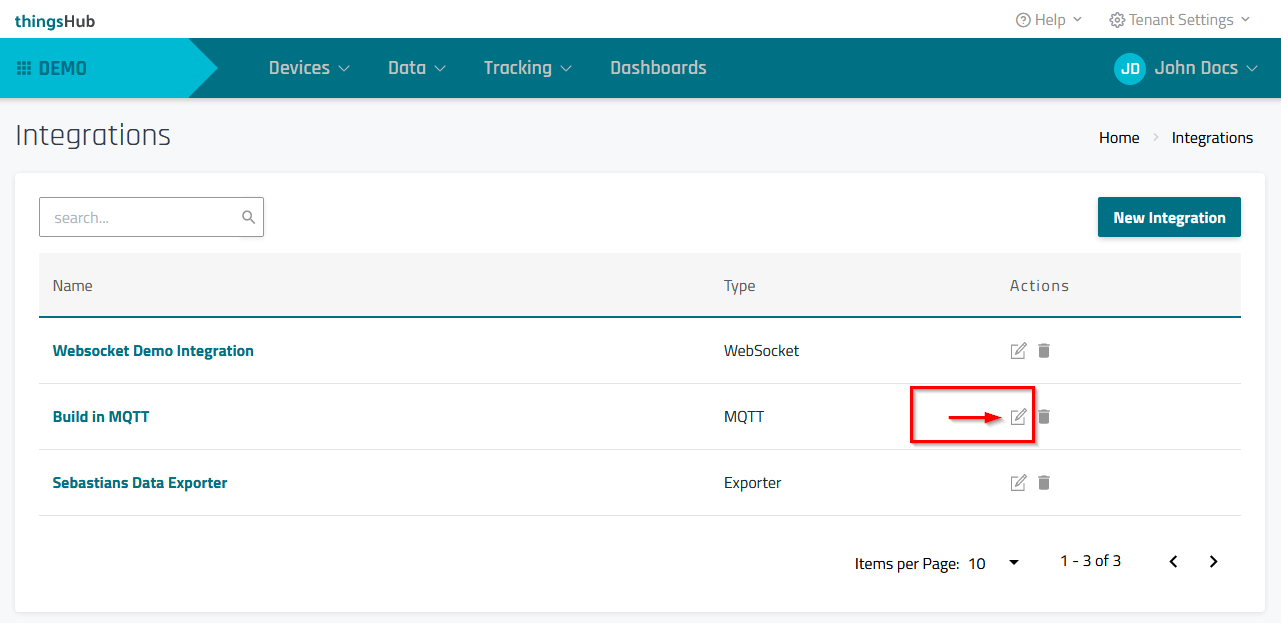Go to next page of results
This screenshot has width=1281, height=623.
(1213, 562)
